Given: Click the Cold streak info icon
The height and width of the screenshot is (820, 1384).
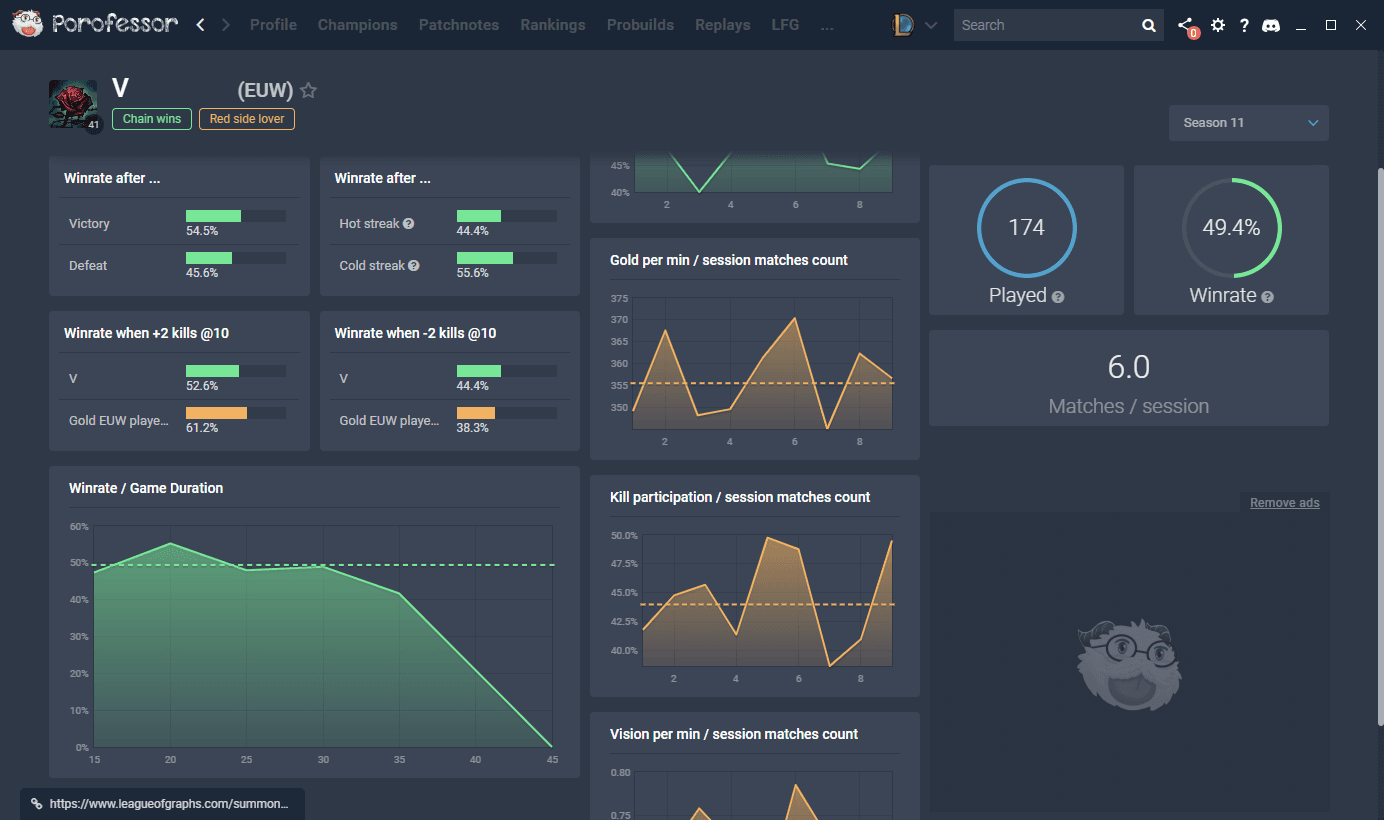Looking at the screenshot, I should coord(414,266).
